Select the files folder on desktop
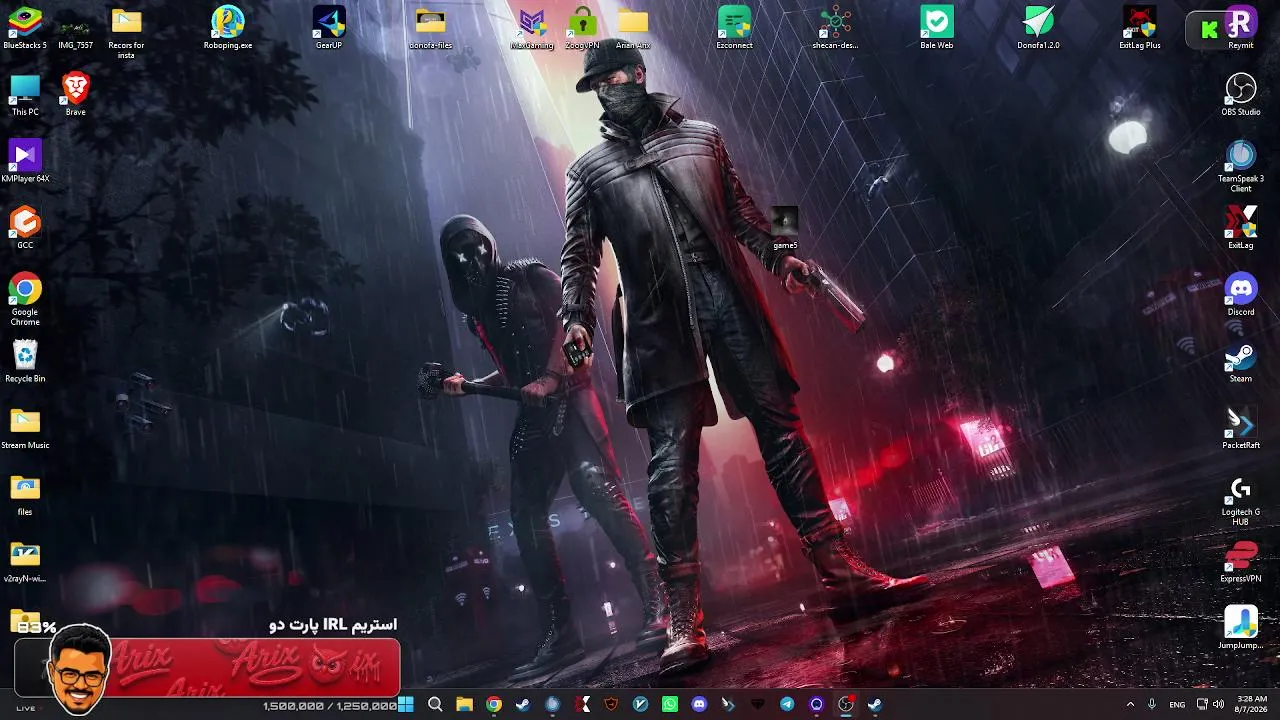The width and height of the screenshot is (1280, 720). point(25,495)
